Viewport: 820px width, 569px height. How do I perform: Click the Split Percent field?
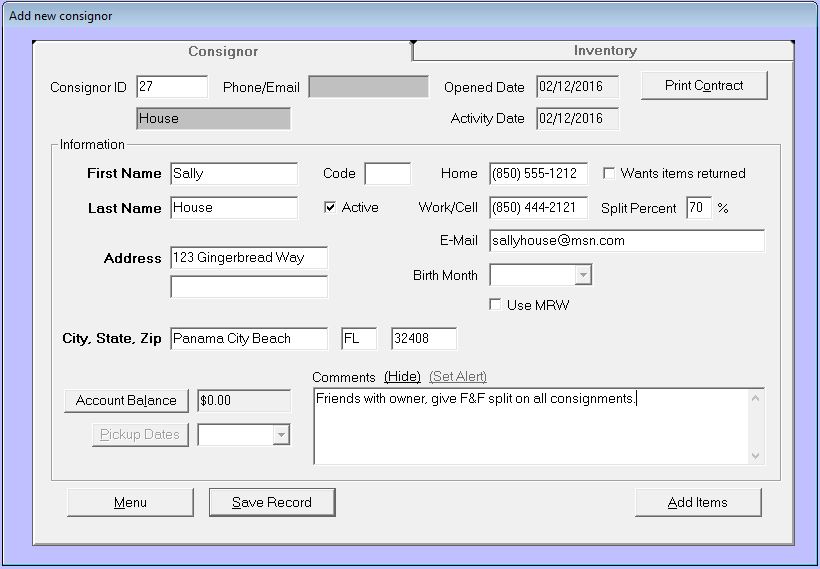click(699, 208)
